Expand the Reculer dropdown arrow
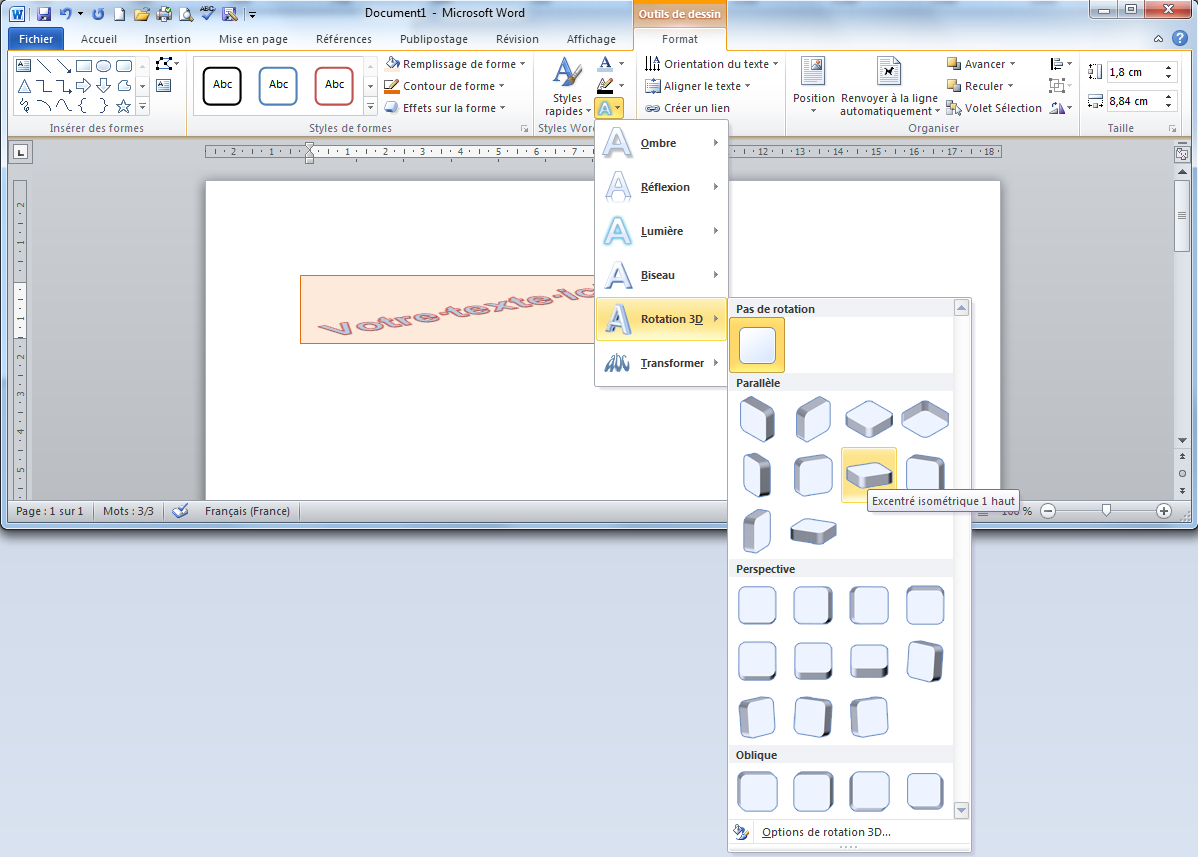The image size is (1198, 857). pos(1010,86)
